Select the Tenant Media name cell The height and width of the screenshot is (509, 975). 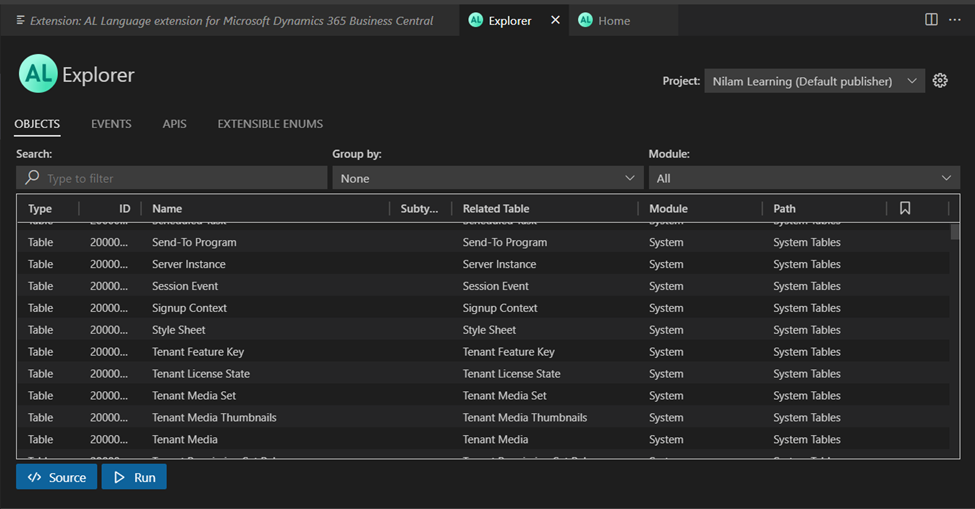(x=185, y=439)
